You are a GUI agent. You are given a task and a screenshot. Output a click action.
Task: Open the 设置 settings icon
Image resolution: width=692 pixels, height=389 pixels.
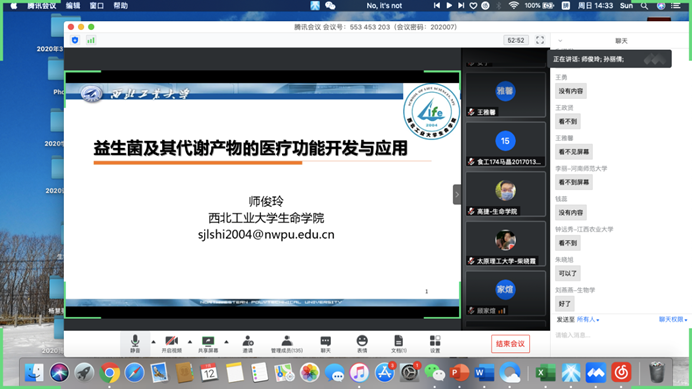pyautogui.click(x=435, y=344)
